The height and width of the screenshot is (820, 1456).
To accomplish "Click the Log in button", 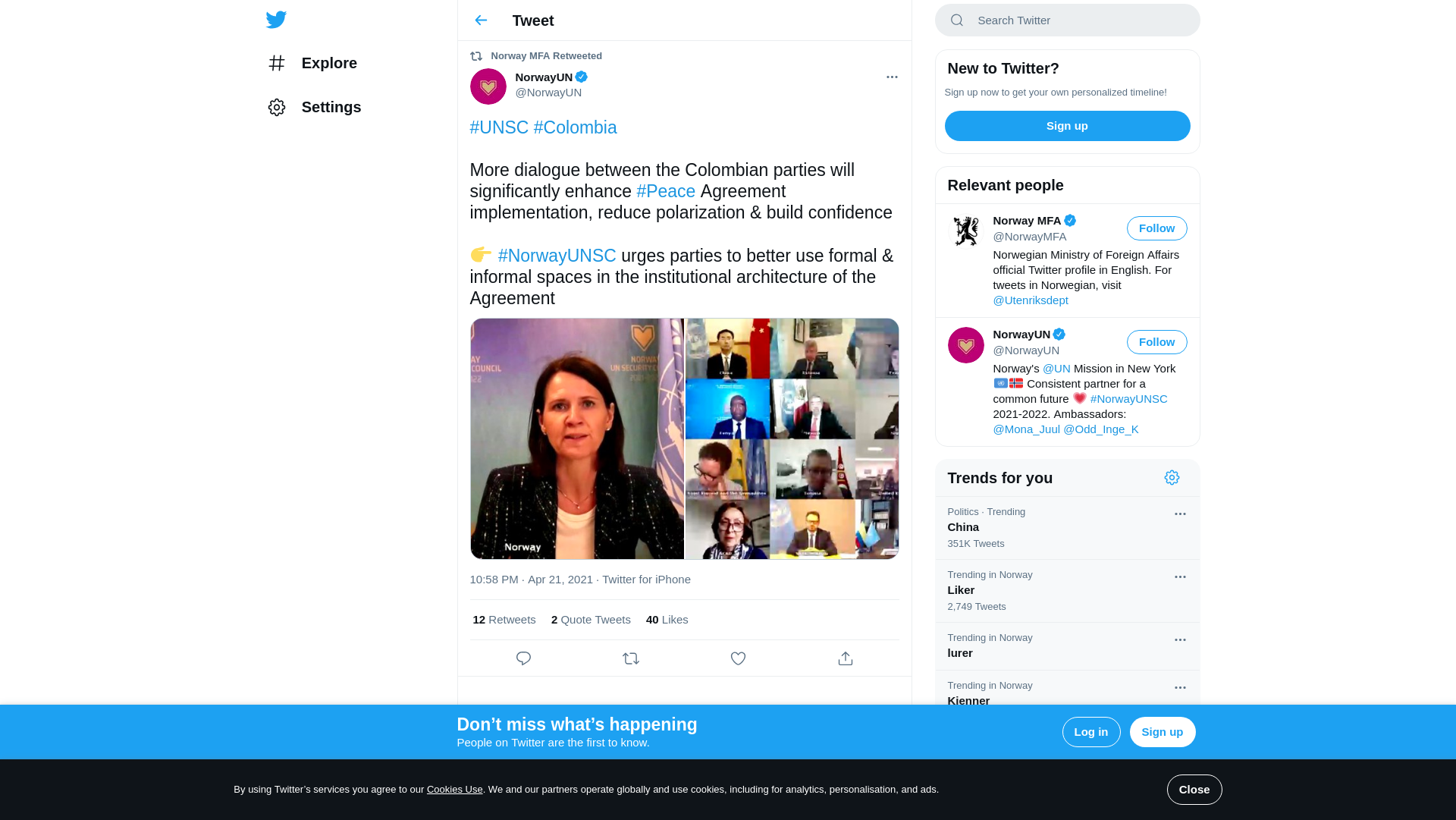I will tap(1090, 732).
